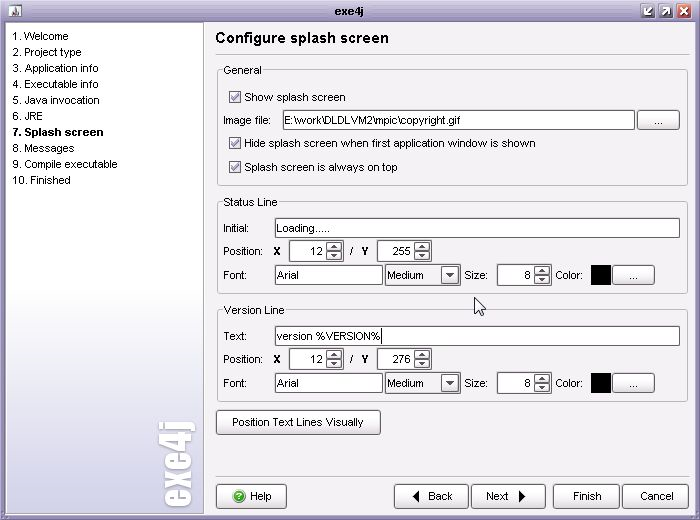Click the Status Line Y position value 255

pos(396,251)
